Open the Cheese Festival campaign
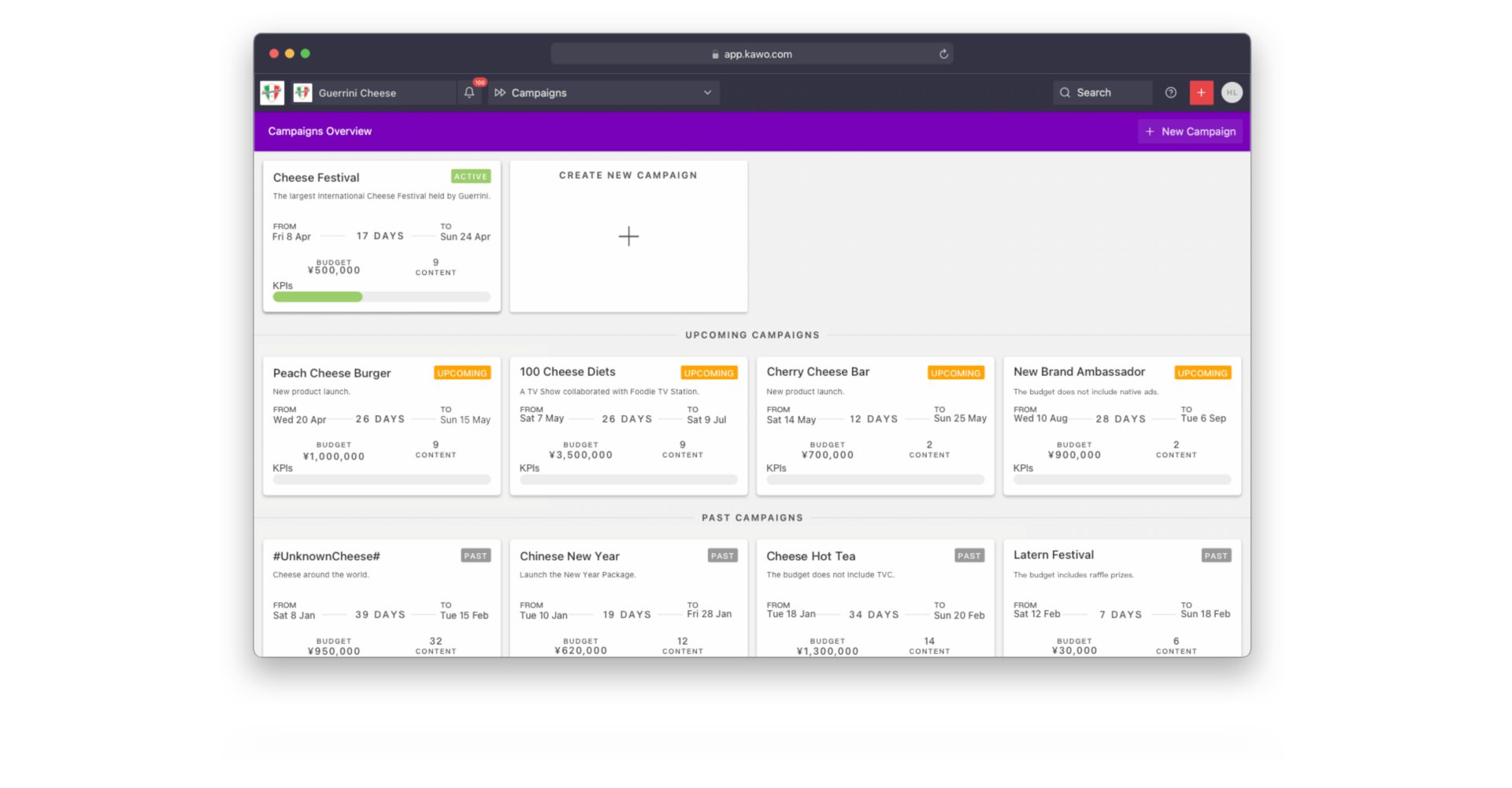Screen dimensions: 1512x788 click(382, 236)
